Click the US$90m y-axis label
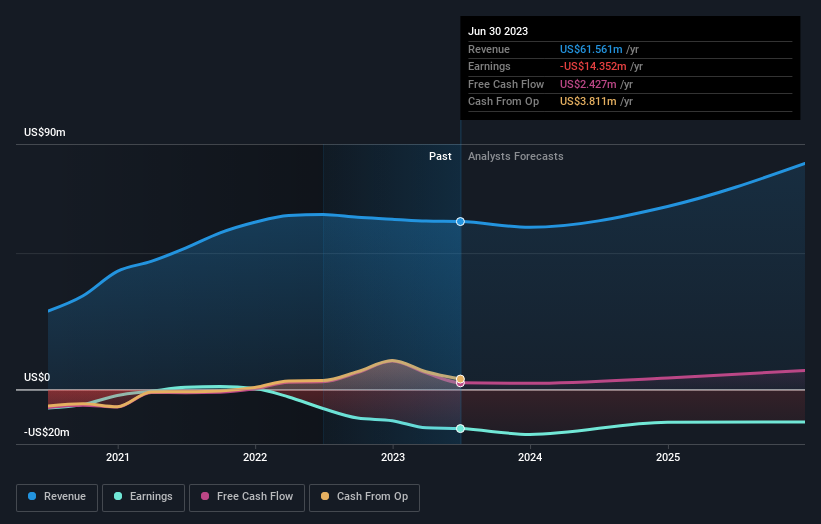The height and width of the screenshot is (524, 821). [x=45, y=132]
